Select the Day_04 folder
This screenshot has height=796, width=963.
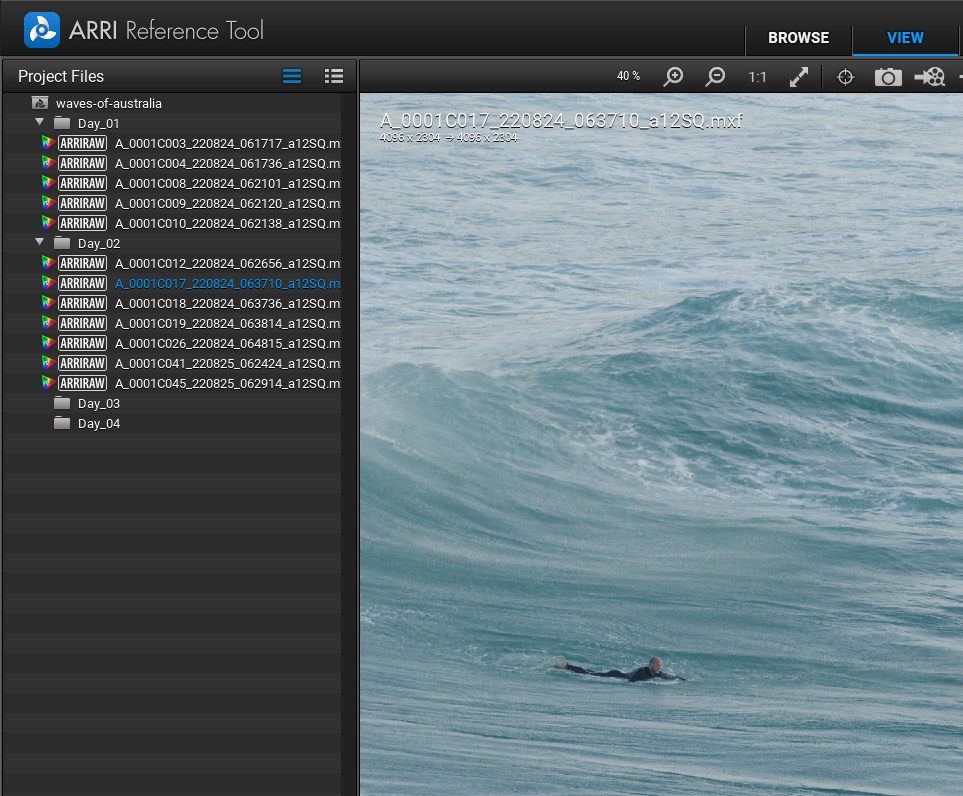tap(98, 423)
